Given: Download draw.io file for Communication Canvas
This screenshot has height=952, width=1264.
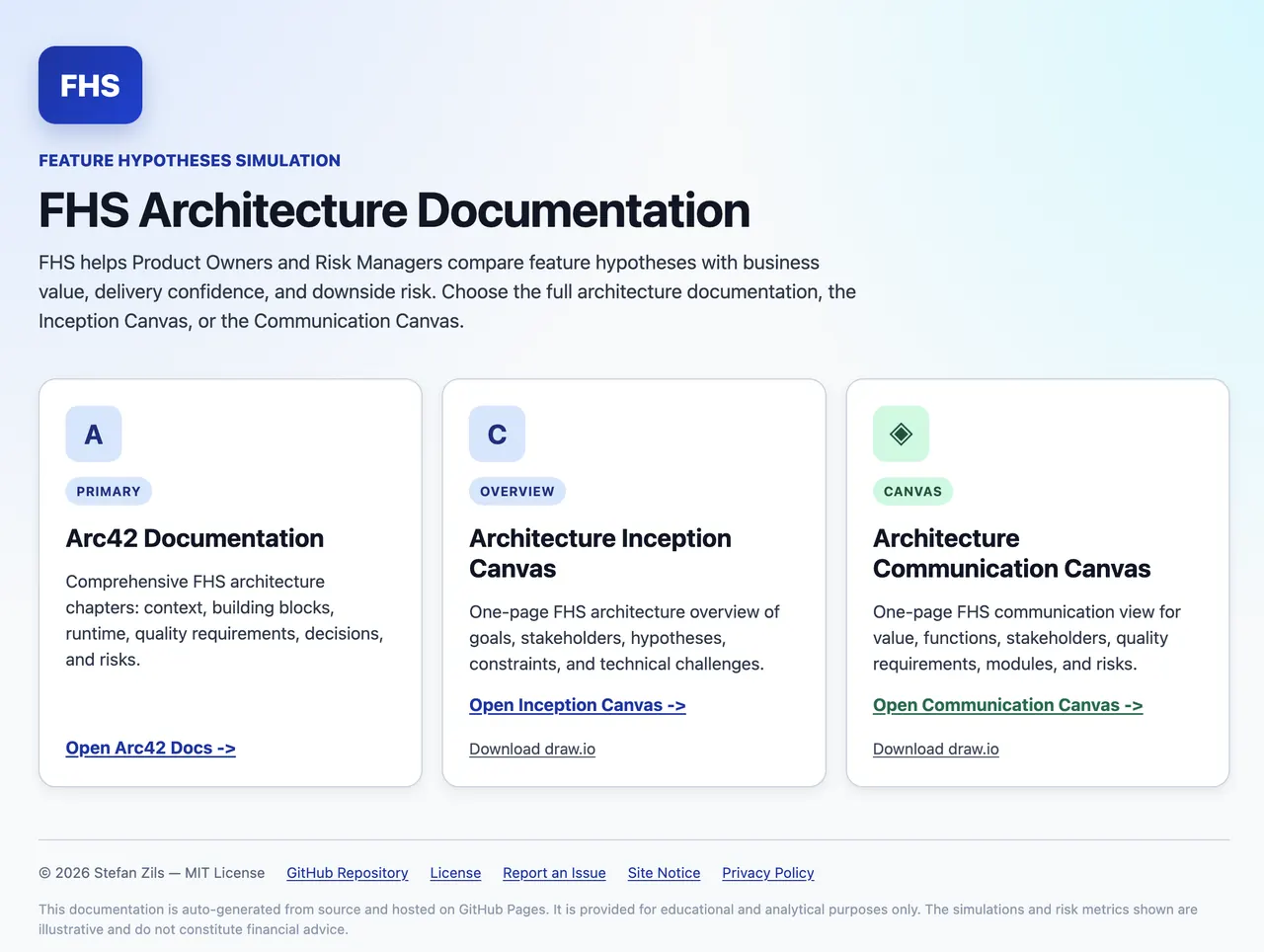Looking at the screenshot, I should coord(936,749).
